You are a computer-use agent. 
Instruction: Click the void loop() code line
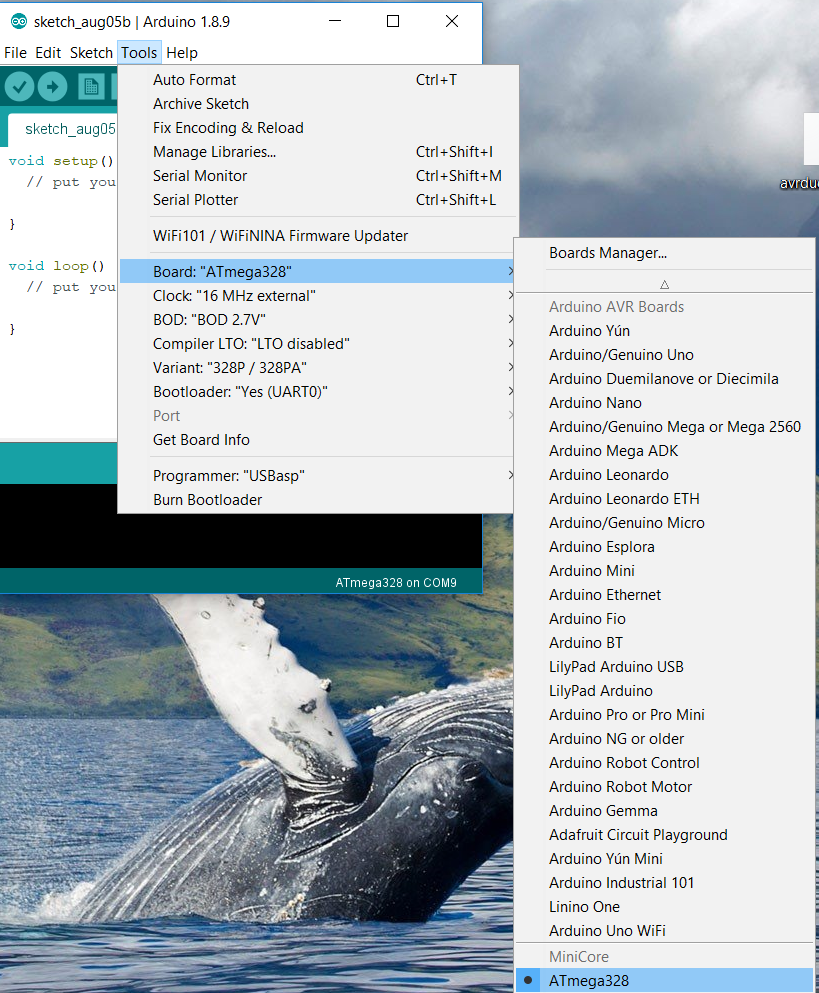point(56,266)
